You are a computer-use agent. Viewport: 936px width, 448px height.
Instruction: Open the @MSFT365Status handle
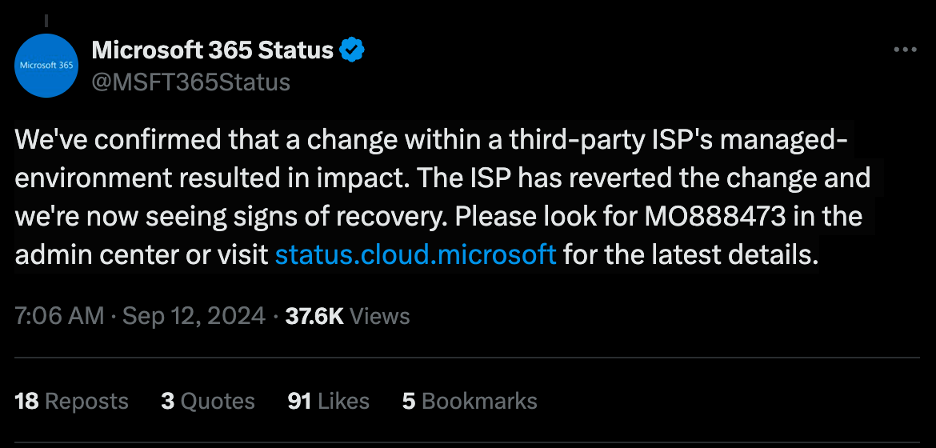tap(191, 82)
